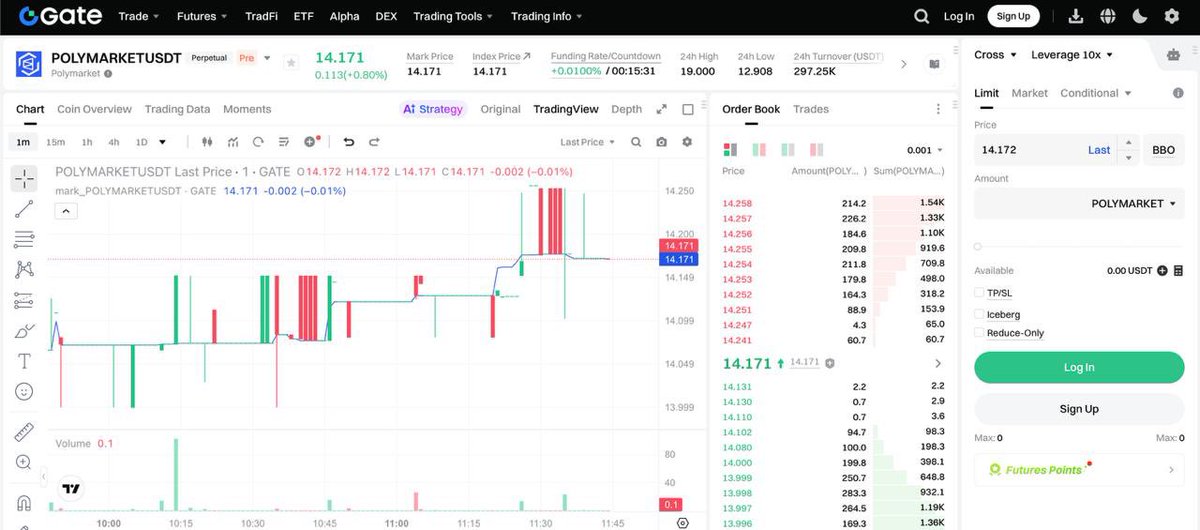Screen dimensions: 1200x530
Task: Select the ruler measure tool
Action: pos(24,432)
